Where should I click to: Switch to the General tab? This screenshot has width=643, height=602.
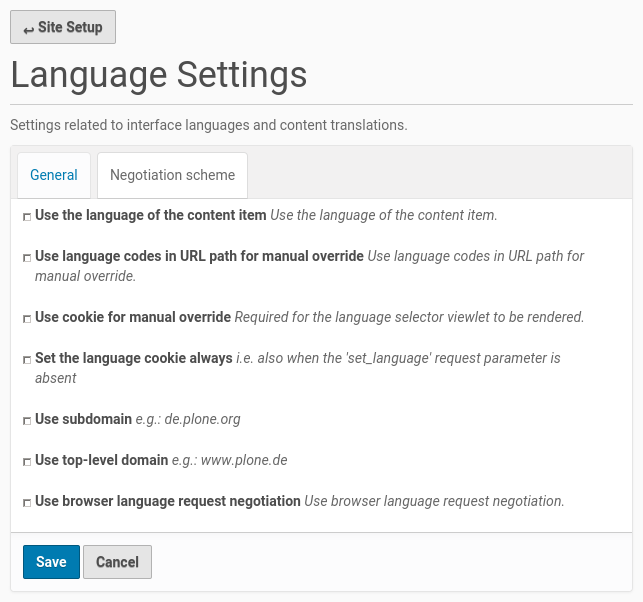pyautogui.click(x=54, y=175)
